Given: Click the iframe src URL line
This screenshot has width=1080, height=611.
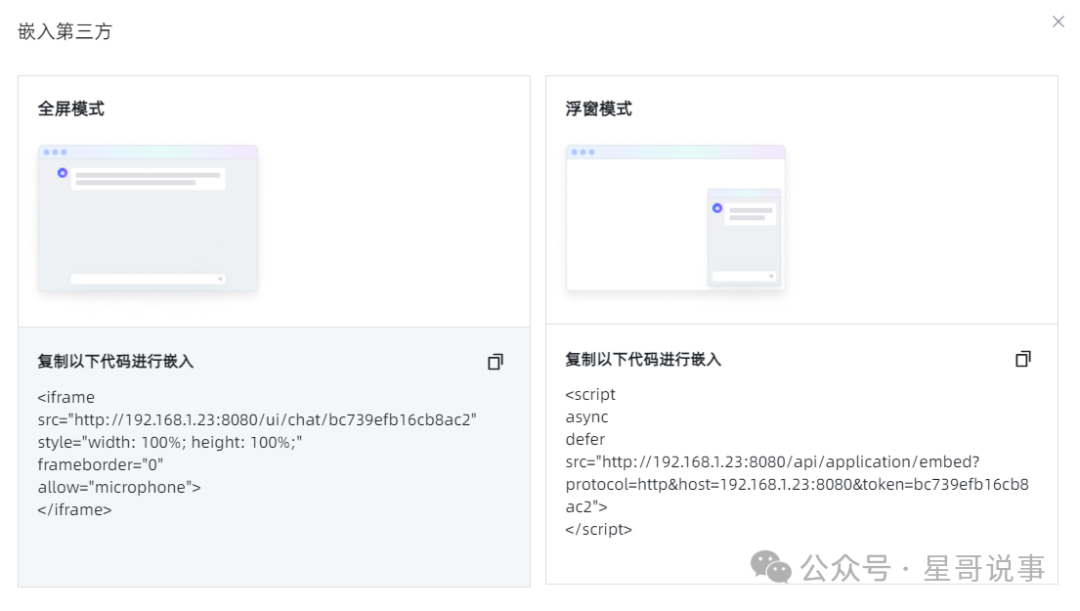Looking at the screenshot, I should 257,420.
